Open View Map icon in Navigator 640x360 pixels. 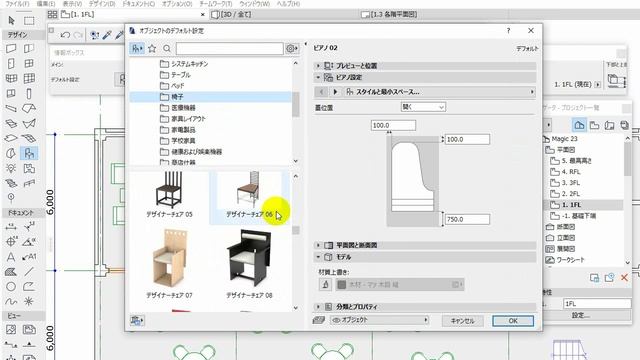[594, 125]
